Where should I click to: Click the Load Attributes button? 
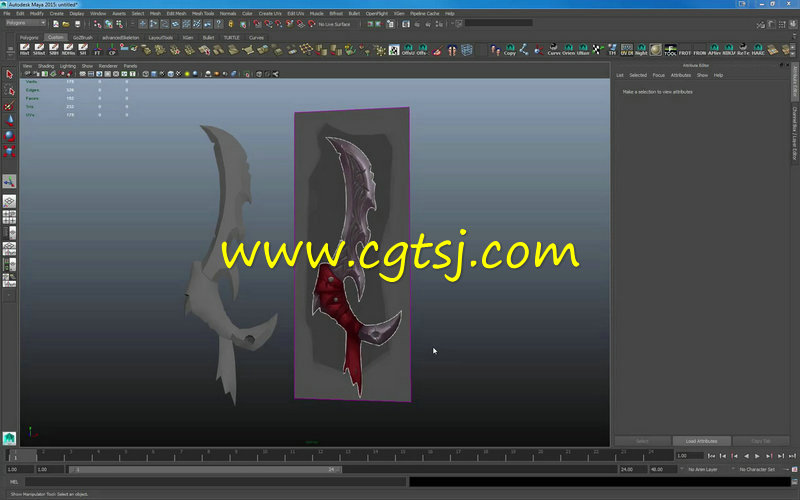[x=702, y=441]
